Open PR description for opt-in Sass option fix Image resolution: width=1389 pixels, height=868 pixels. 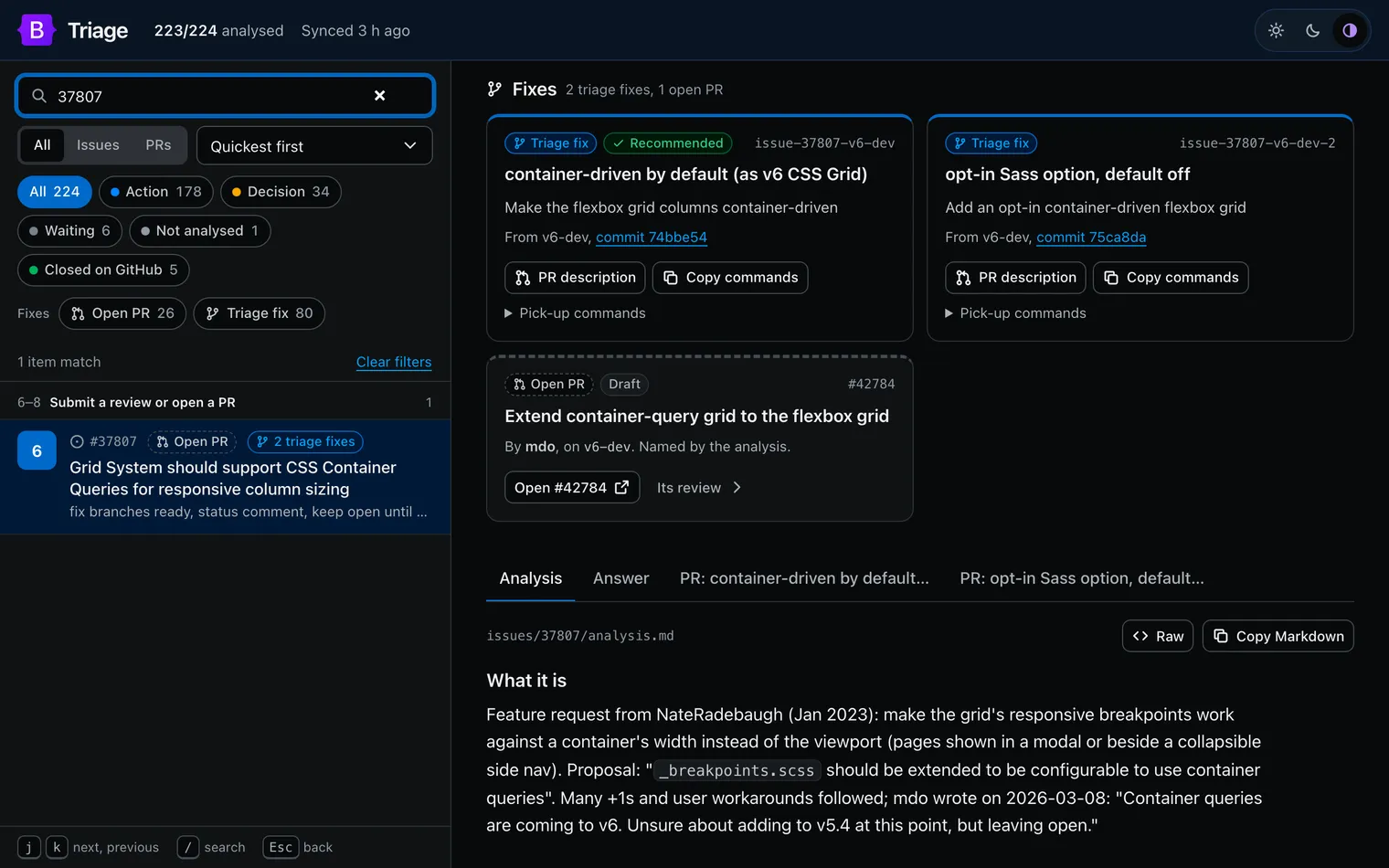click(1015, 278)
